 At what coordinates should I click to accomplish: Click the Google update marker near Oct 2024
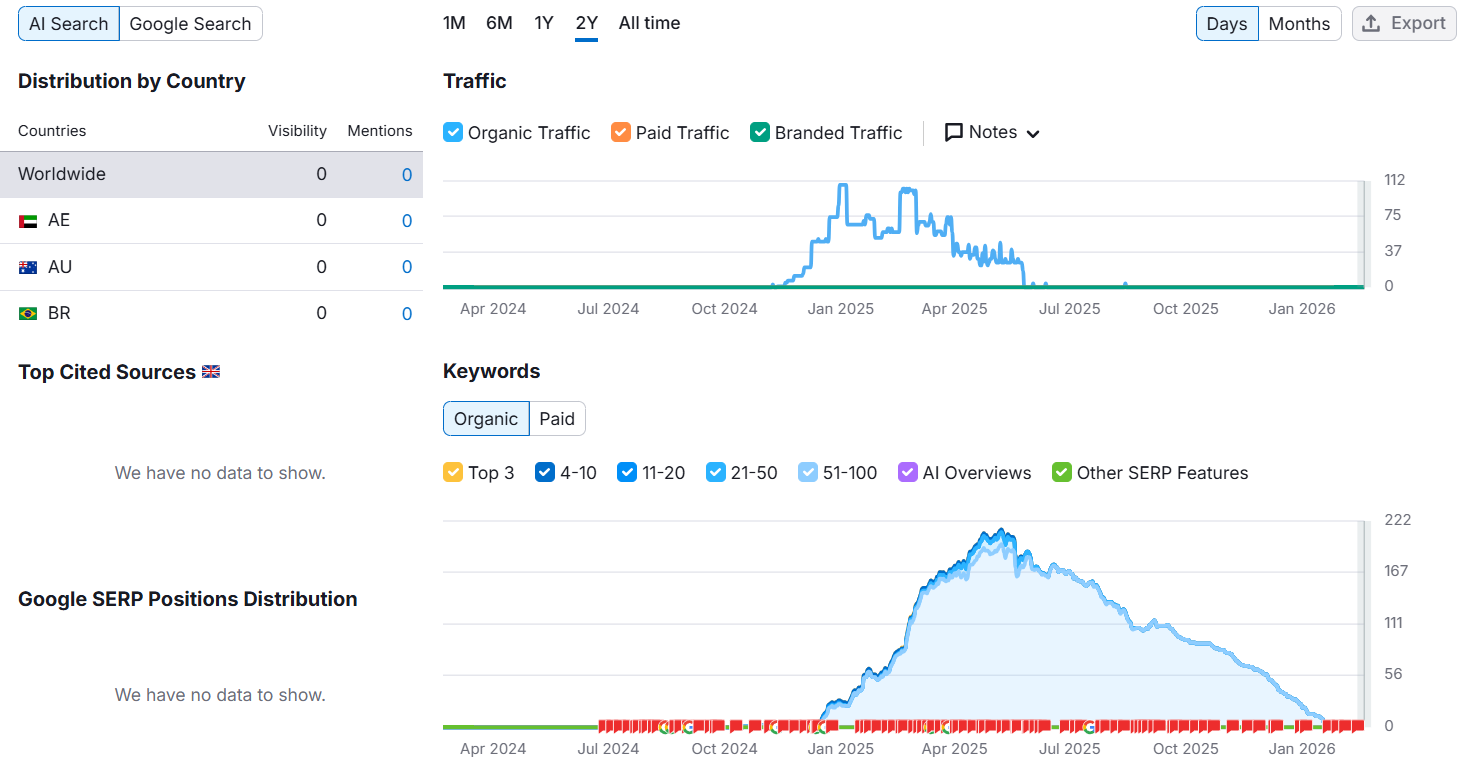point(688,727)
